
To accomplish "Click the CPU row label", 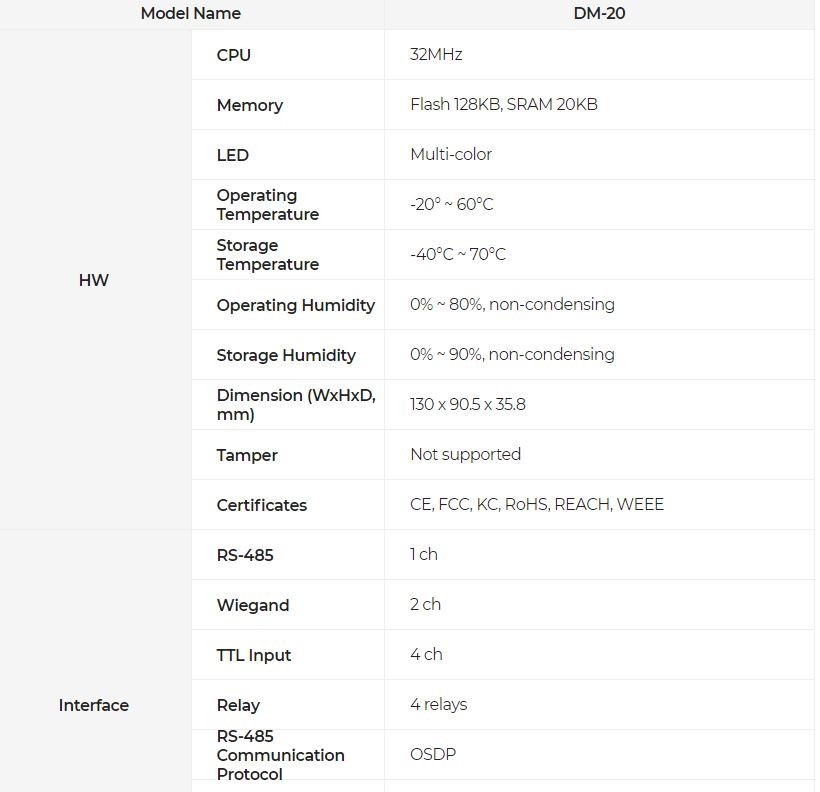I will (234, 55).
